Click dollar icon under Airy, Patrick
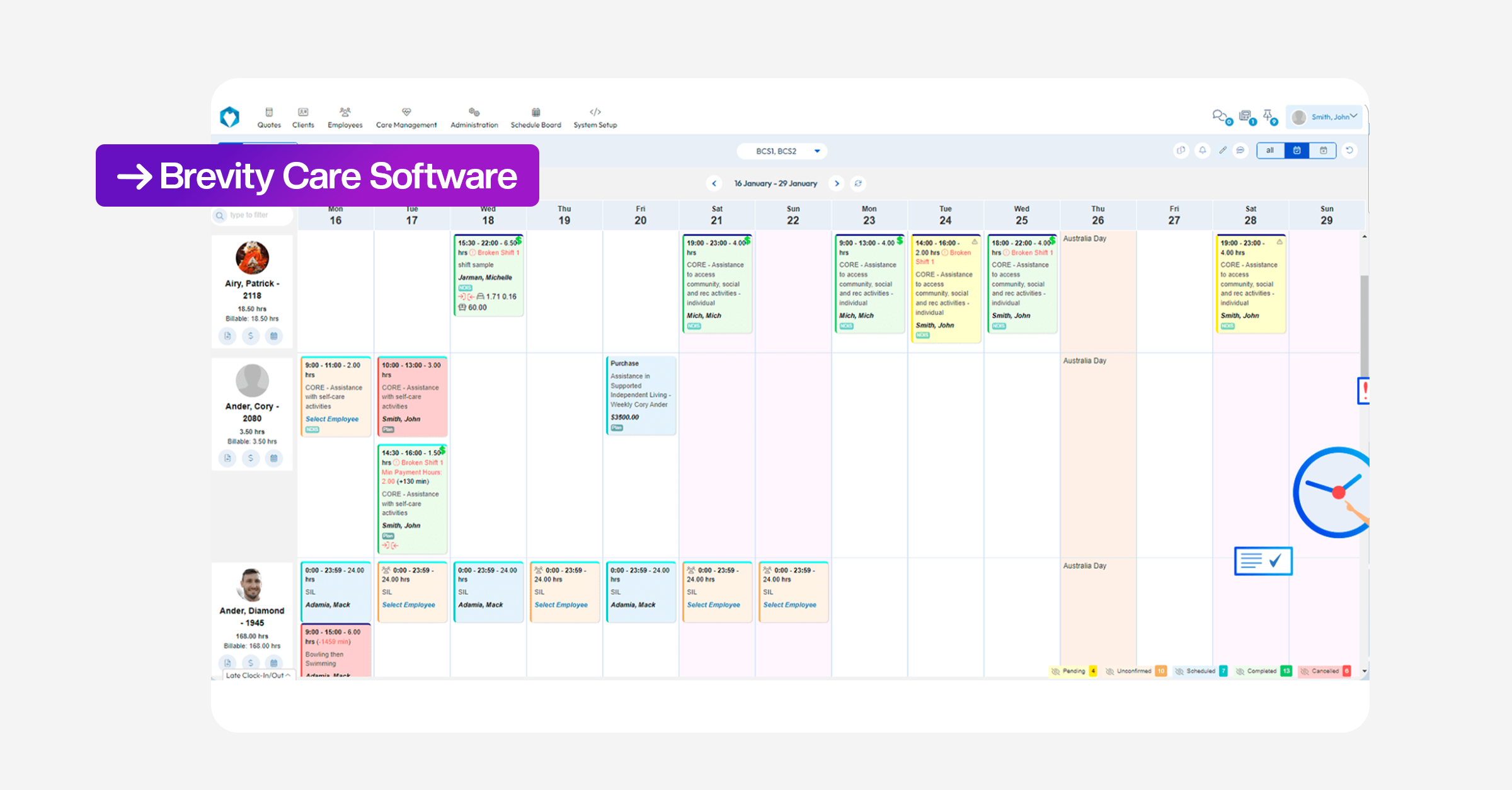The height and width of the screenshot is (790, 1512). click(251, 336)
